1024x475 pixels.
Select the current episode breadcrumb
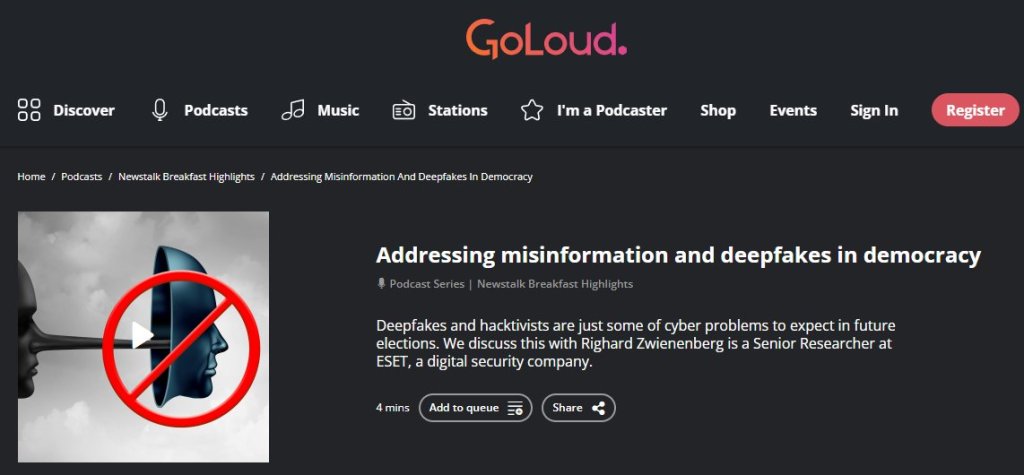click(x=401, y=177)
